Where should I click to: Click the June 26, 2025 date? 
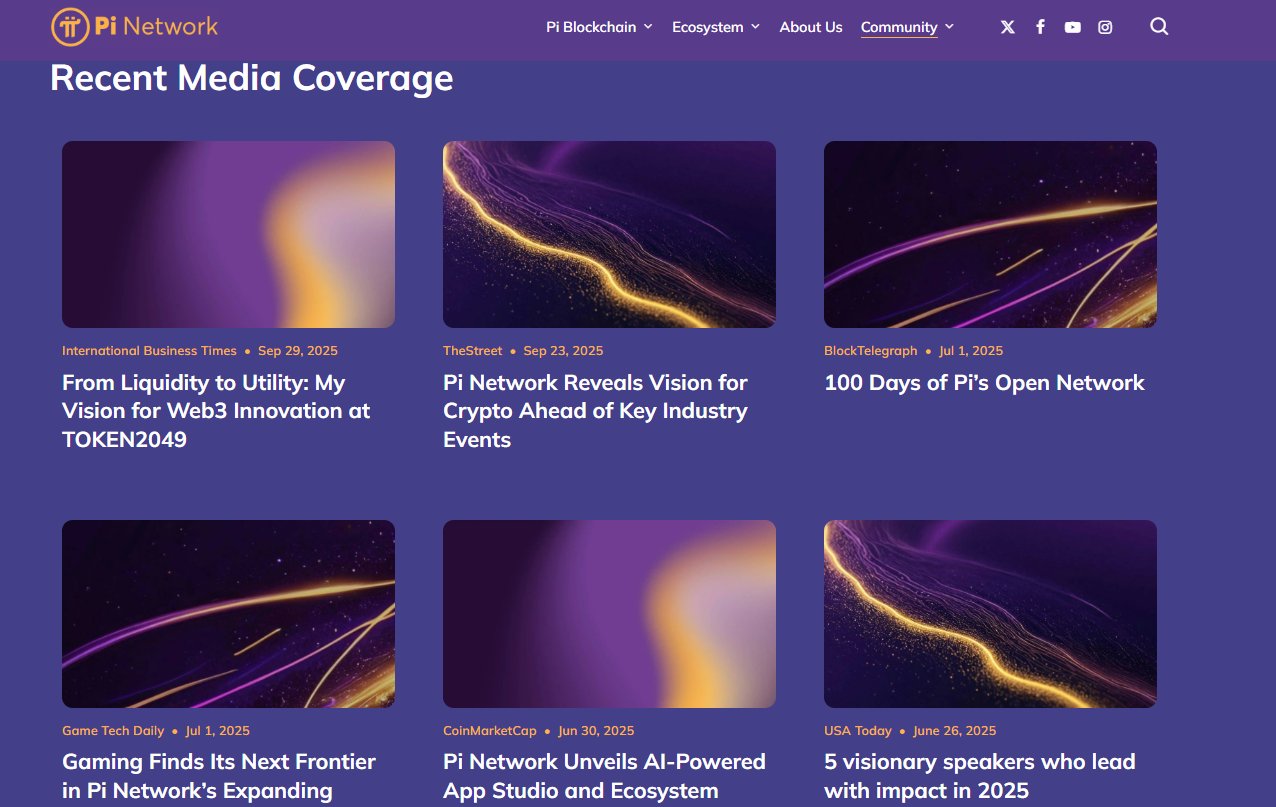pos(954,731)
